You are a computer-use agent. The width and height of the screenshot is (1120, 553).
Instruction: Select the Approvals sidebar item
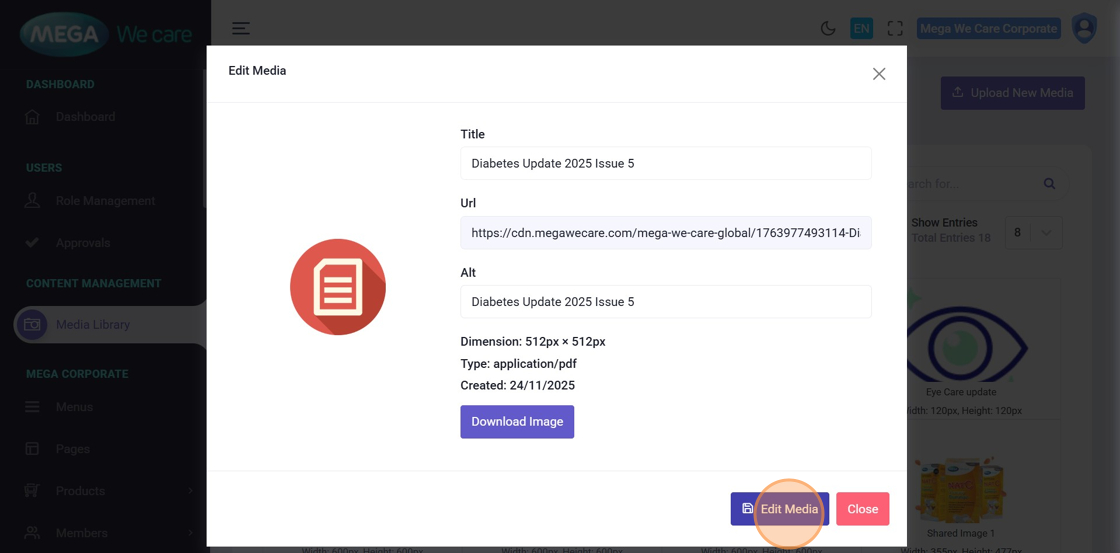[x=83, y=243]
